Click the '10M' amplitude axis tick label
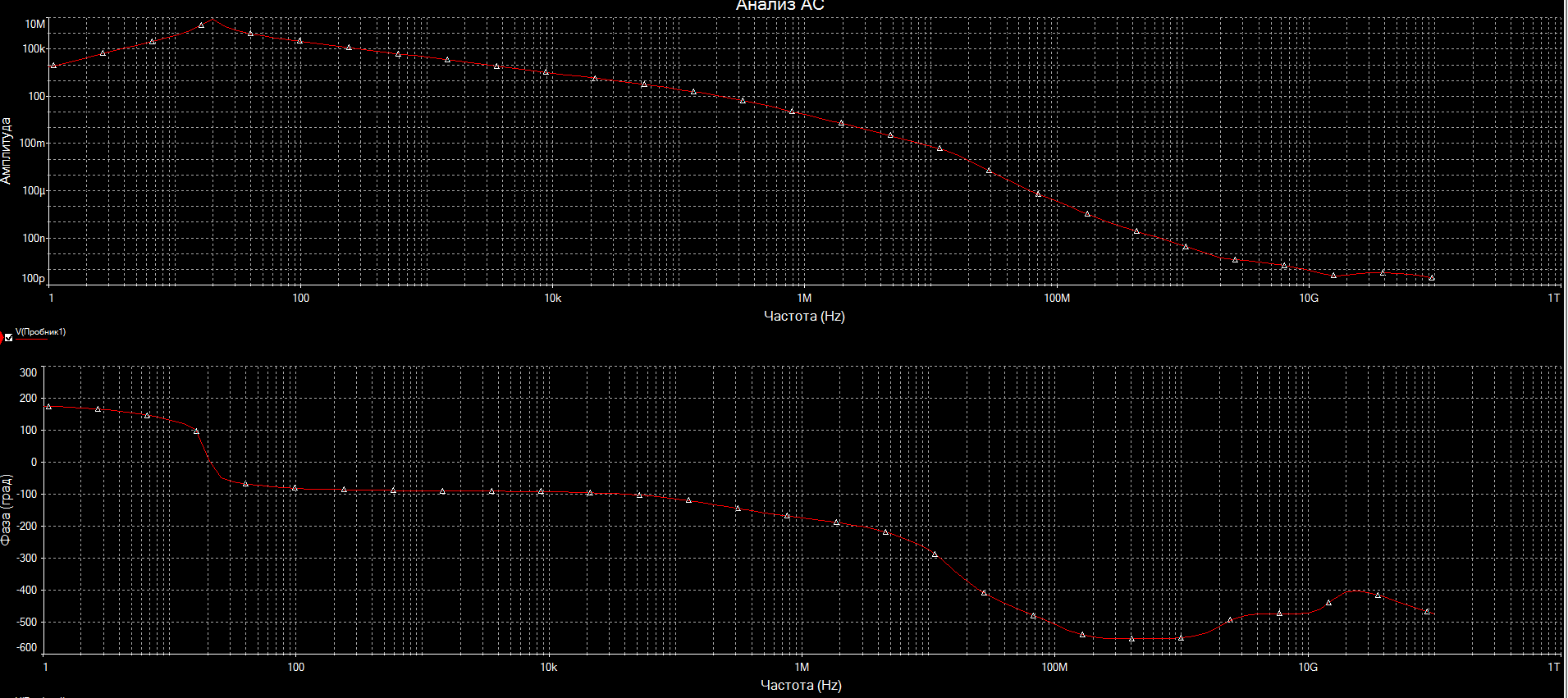Viewport: 1568px width, 698px height. pos(35,25)
